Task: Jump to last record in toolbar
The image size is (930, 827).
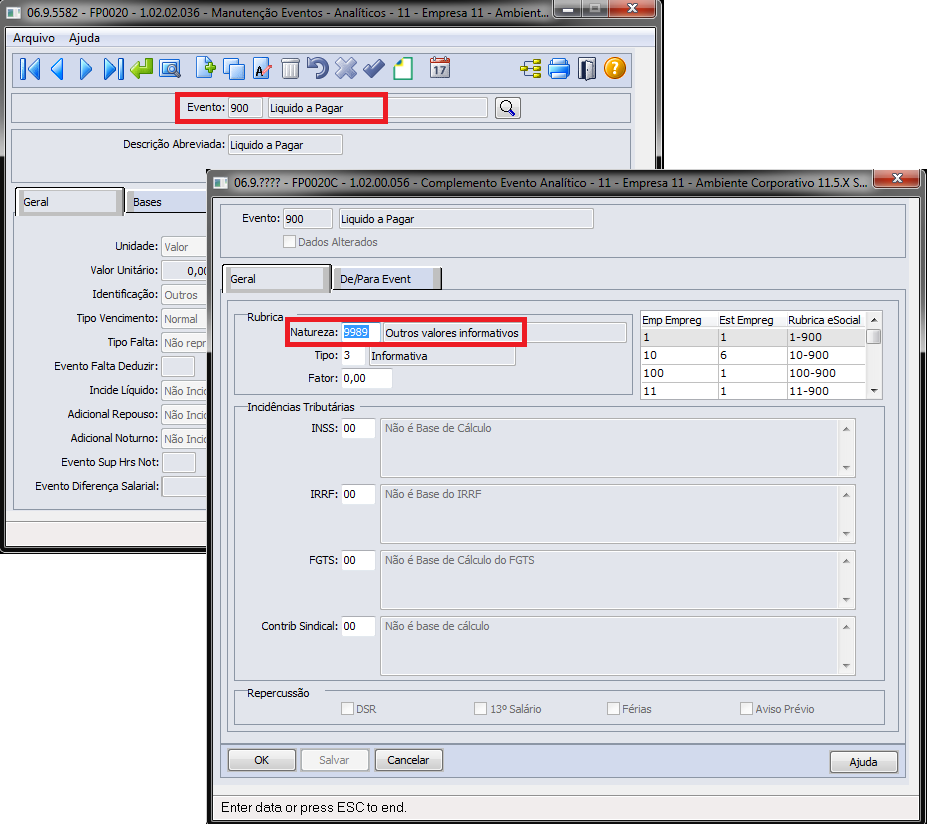Action: coord(113,69)
